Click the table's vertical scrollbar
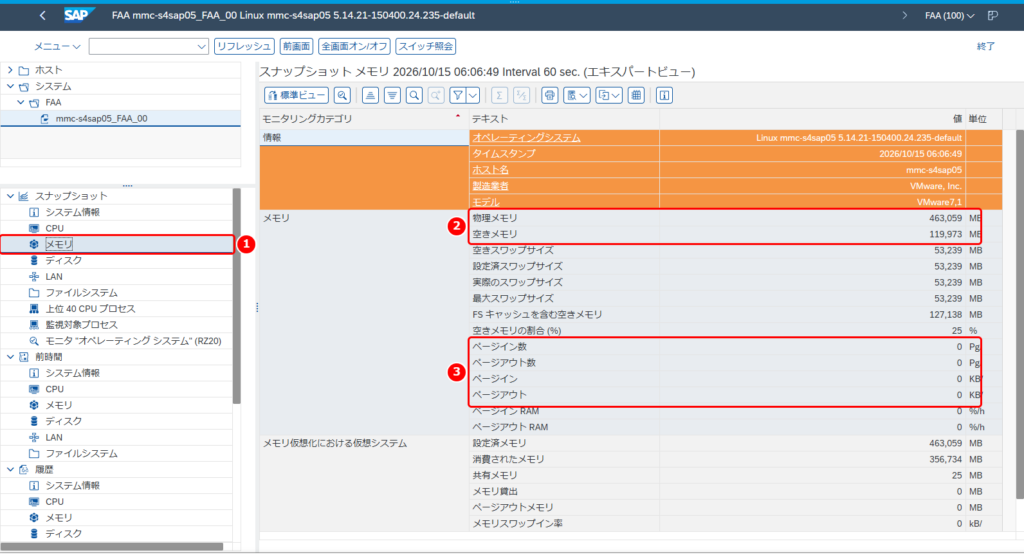 1020,313
